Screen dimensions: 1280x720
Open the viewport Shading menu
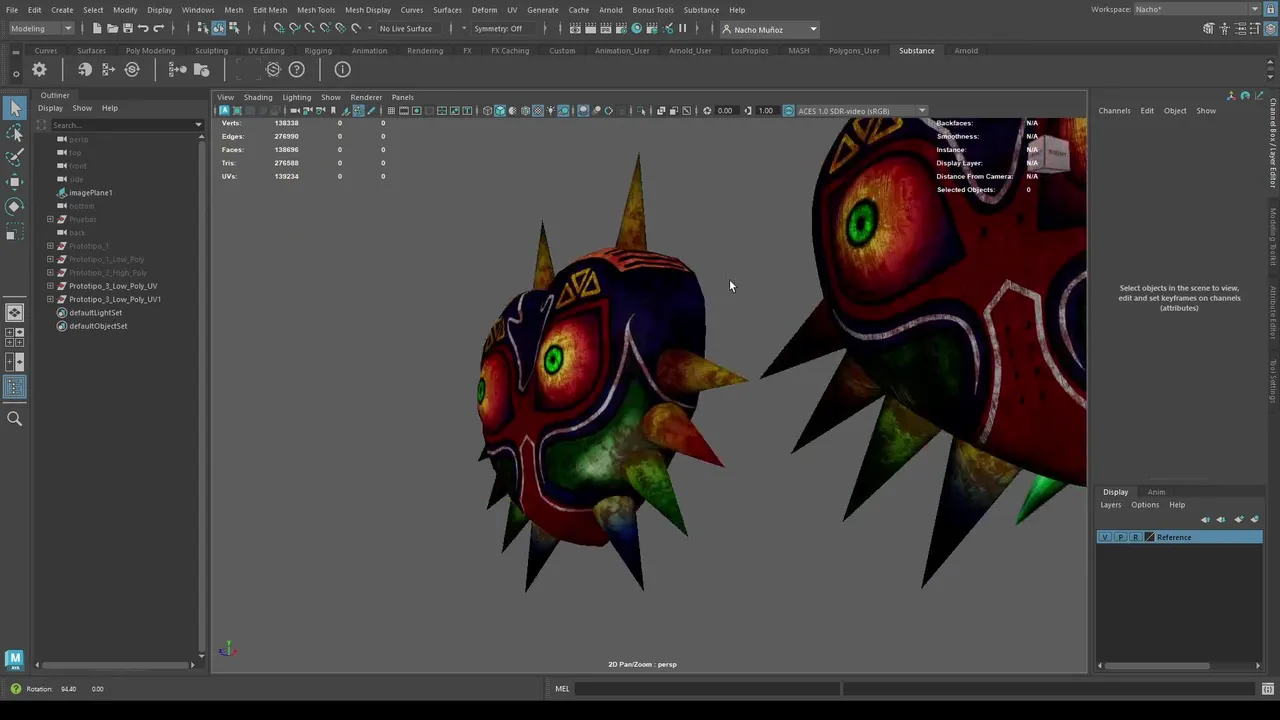258,97
